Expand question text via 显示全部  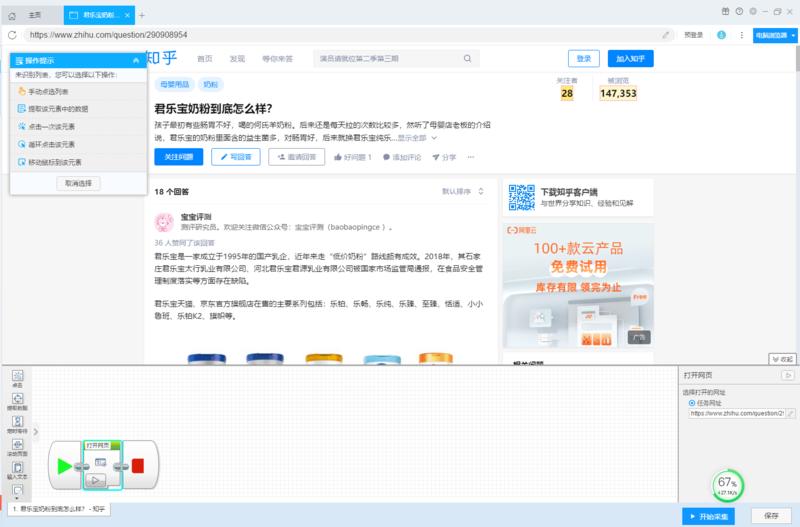pos(417,138)
